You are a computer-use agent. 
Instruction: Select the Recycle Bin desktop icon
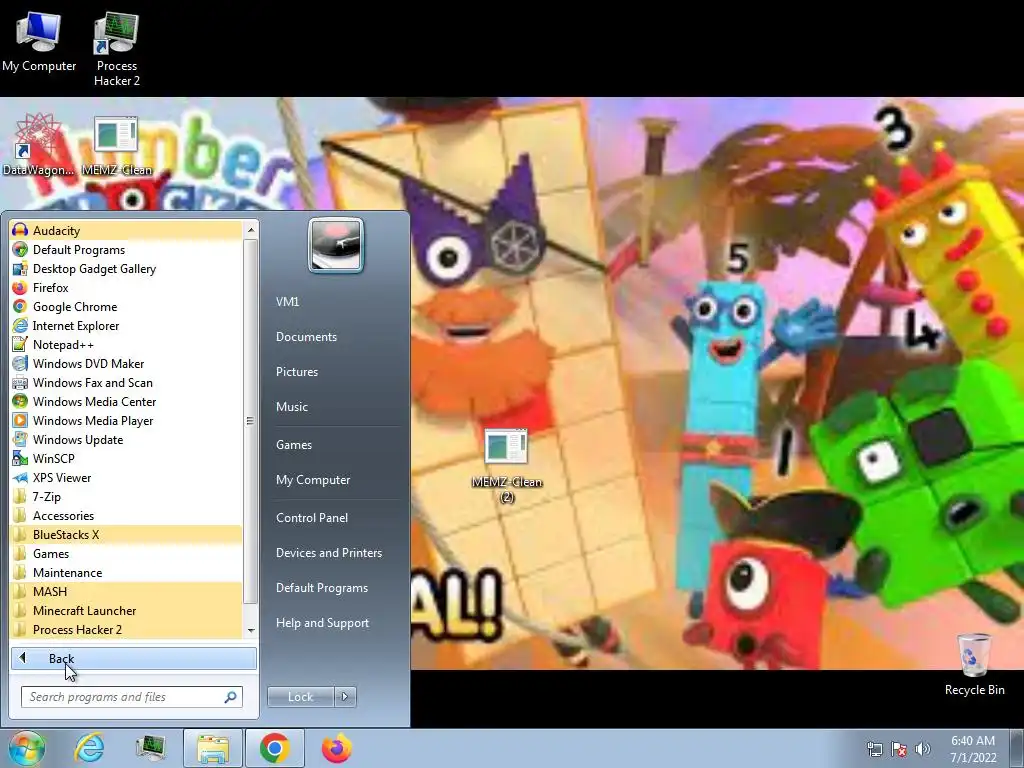(974, 665)
